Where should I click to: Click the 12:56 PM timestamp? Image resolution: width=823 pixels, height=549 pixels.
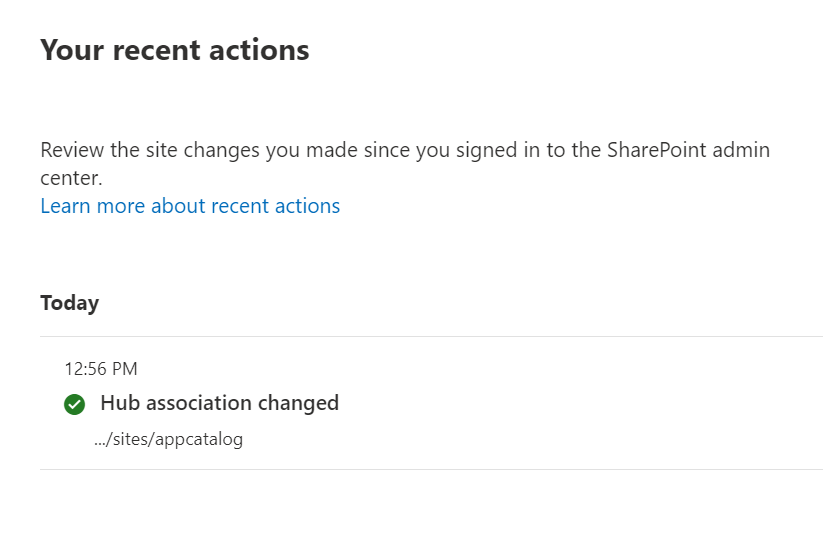[101, 369]
